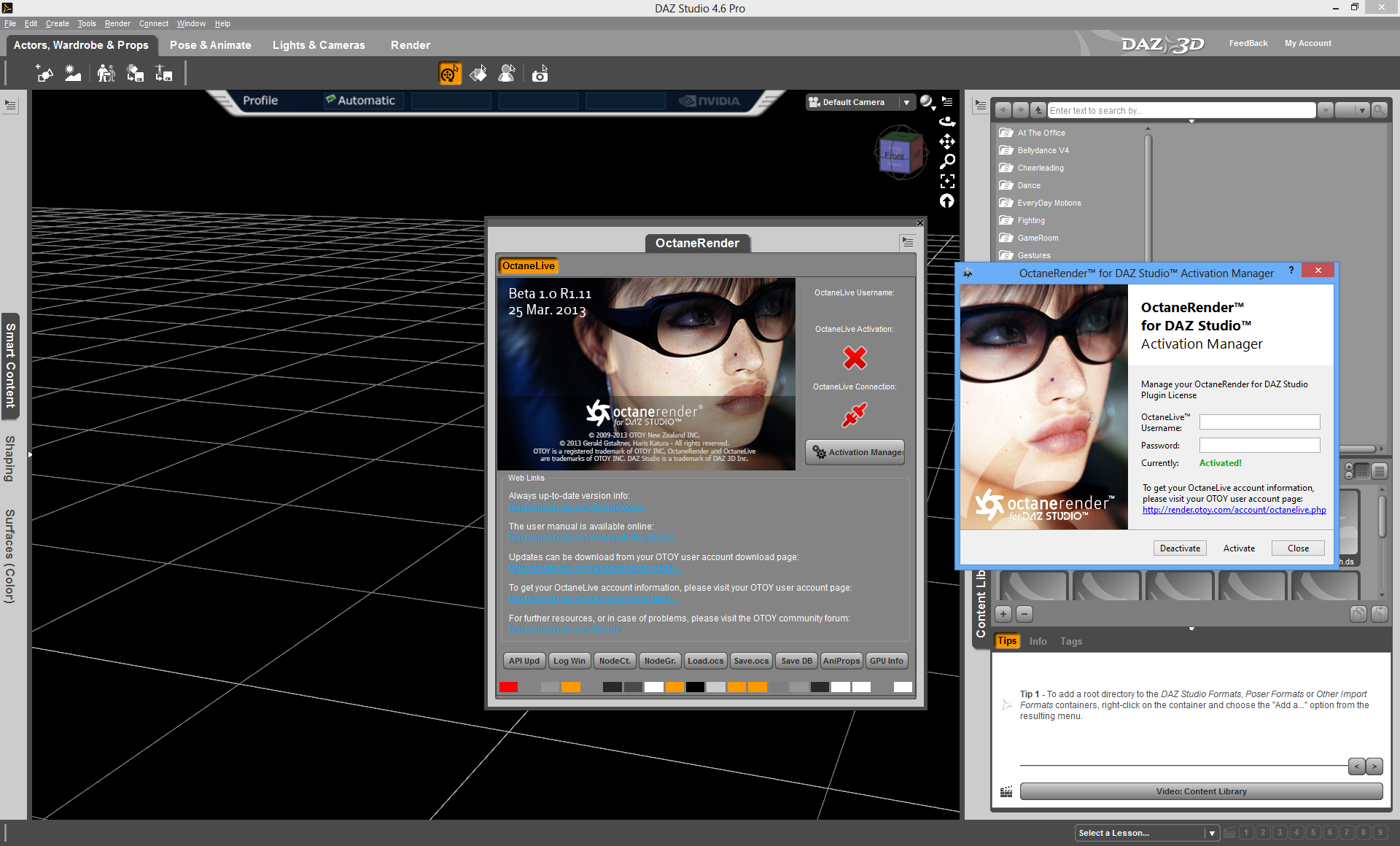Click the view cube Front face
This screenshot has width=1400, height=846.
[x=894, y=155]
